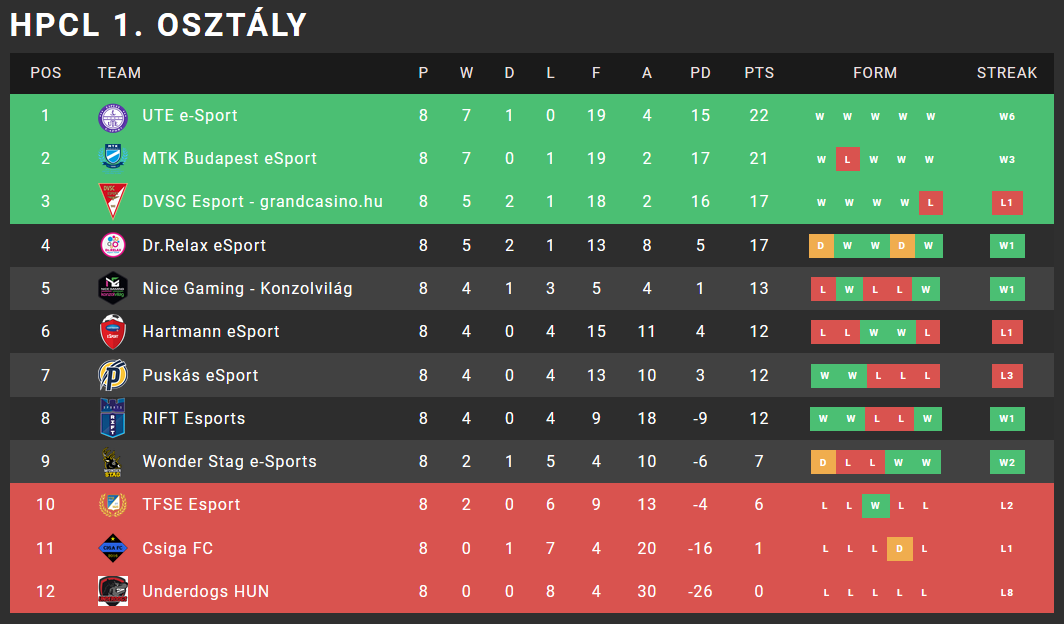Click the TEAM column header

click(x=119, y=73)
